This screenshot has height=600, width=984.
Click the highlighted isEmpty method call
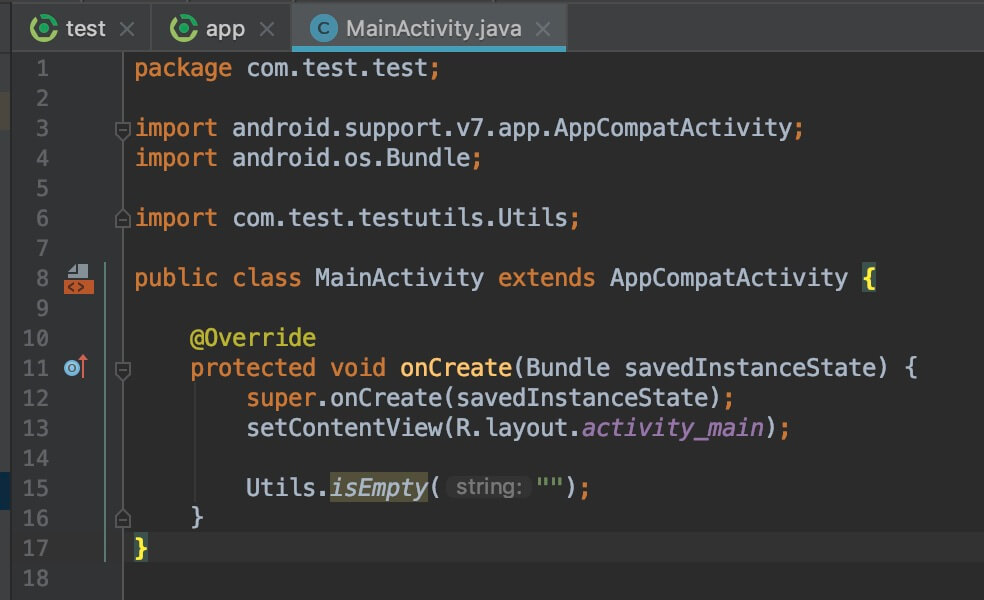click(x=379, y=488)
